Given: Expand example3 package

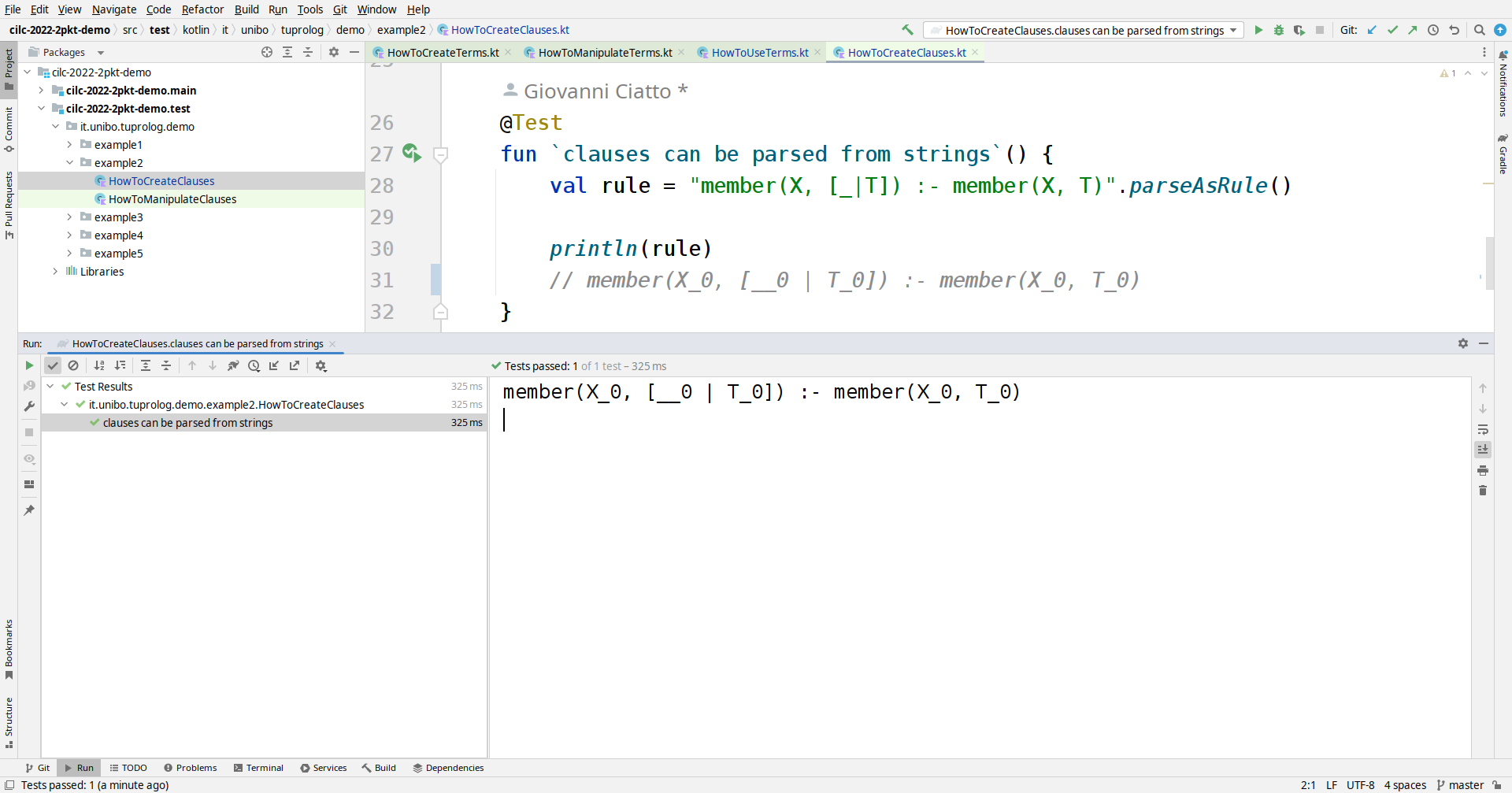Looking at the screenshot, I should [x=70, y=217].
